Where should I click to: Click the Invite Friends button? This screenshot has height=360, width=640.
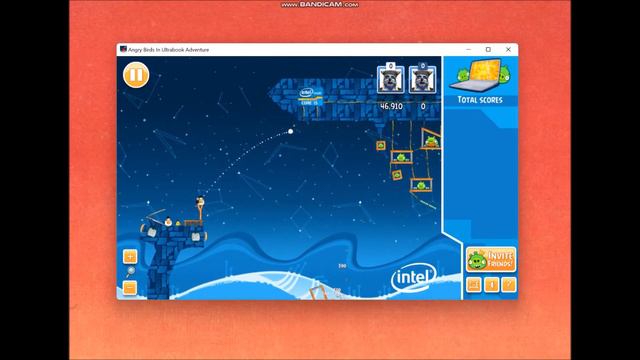(x=491, y=259)
